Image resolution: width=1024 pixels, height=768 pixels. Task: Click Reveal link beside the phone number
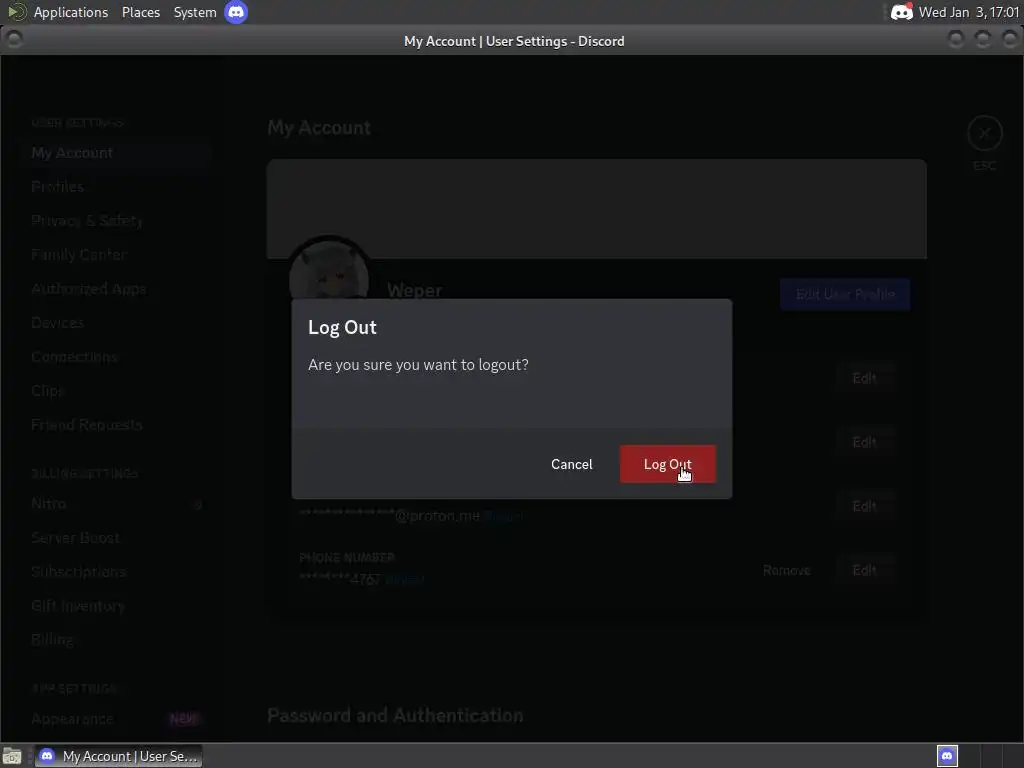coord(405,579)
